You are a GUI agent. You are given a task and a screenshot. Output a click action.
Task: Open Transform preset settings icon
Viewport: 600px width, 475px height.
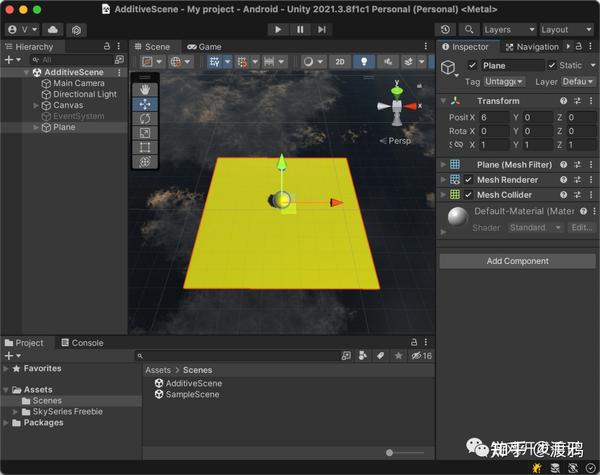pyautogui.click(x=577, y=101)
